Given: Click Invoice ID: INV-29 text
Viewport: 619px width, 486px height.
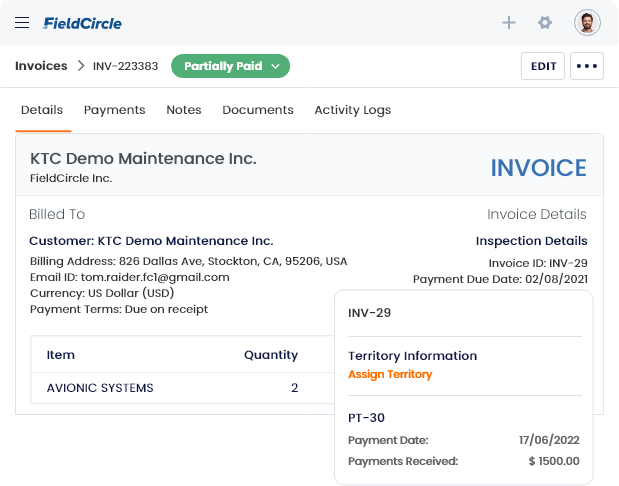Looking at the screenshot, I should [538, 263].
